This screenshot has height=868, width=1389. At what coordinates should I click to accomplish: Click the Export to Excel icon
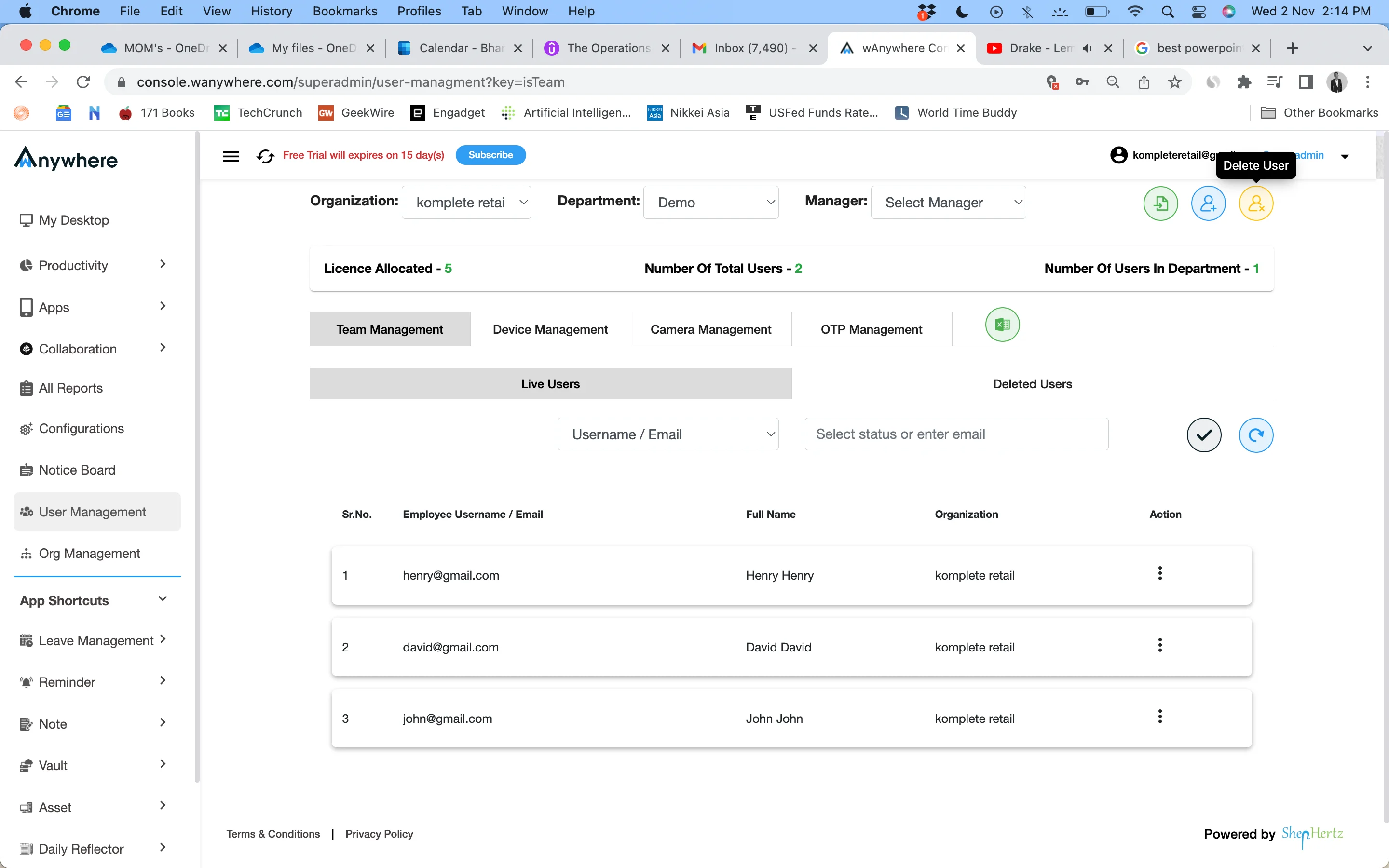(x=1002, y=324)
